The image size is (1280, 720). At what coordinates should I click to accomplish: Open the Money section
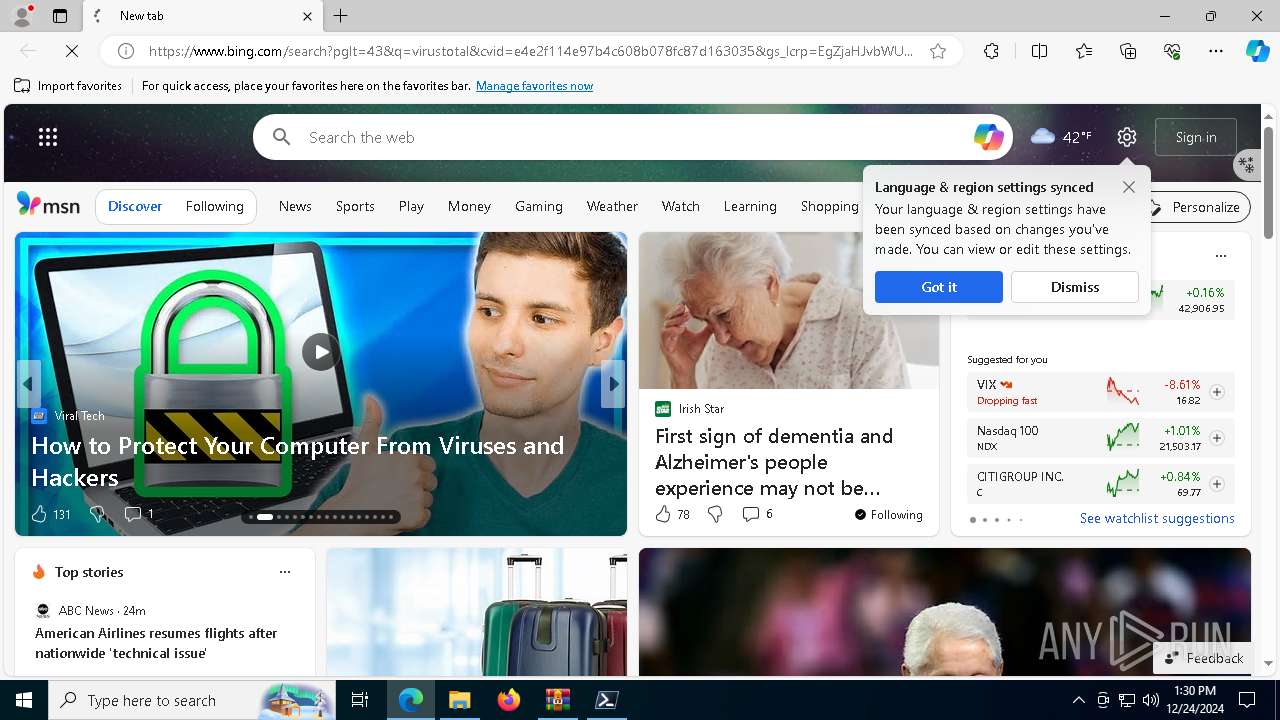[x=469, y=206]
